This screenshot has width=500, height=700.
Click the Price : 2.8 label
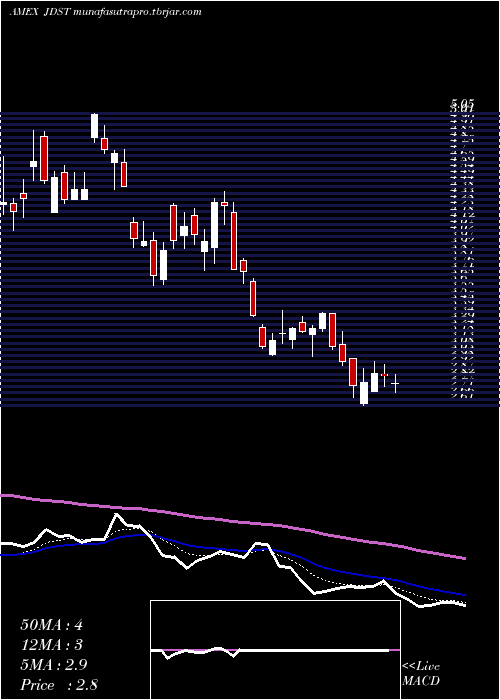(59, 685)
